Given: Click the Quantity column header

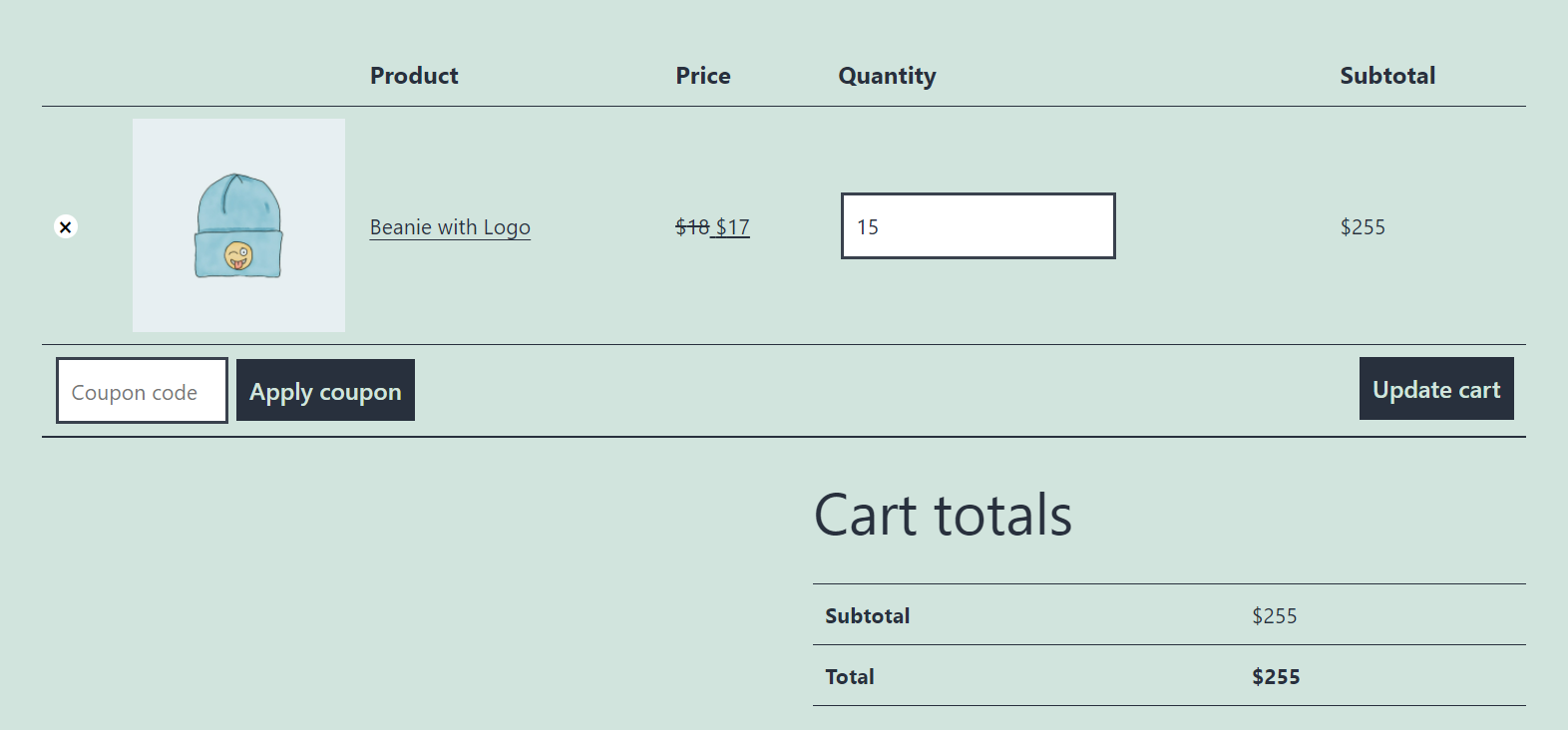Looking at the screenshot, I should pyautogui.click(x=887, y=76).
